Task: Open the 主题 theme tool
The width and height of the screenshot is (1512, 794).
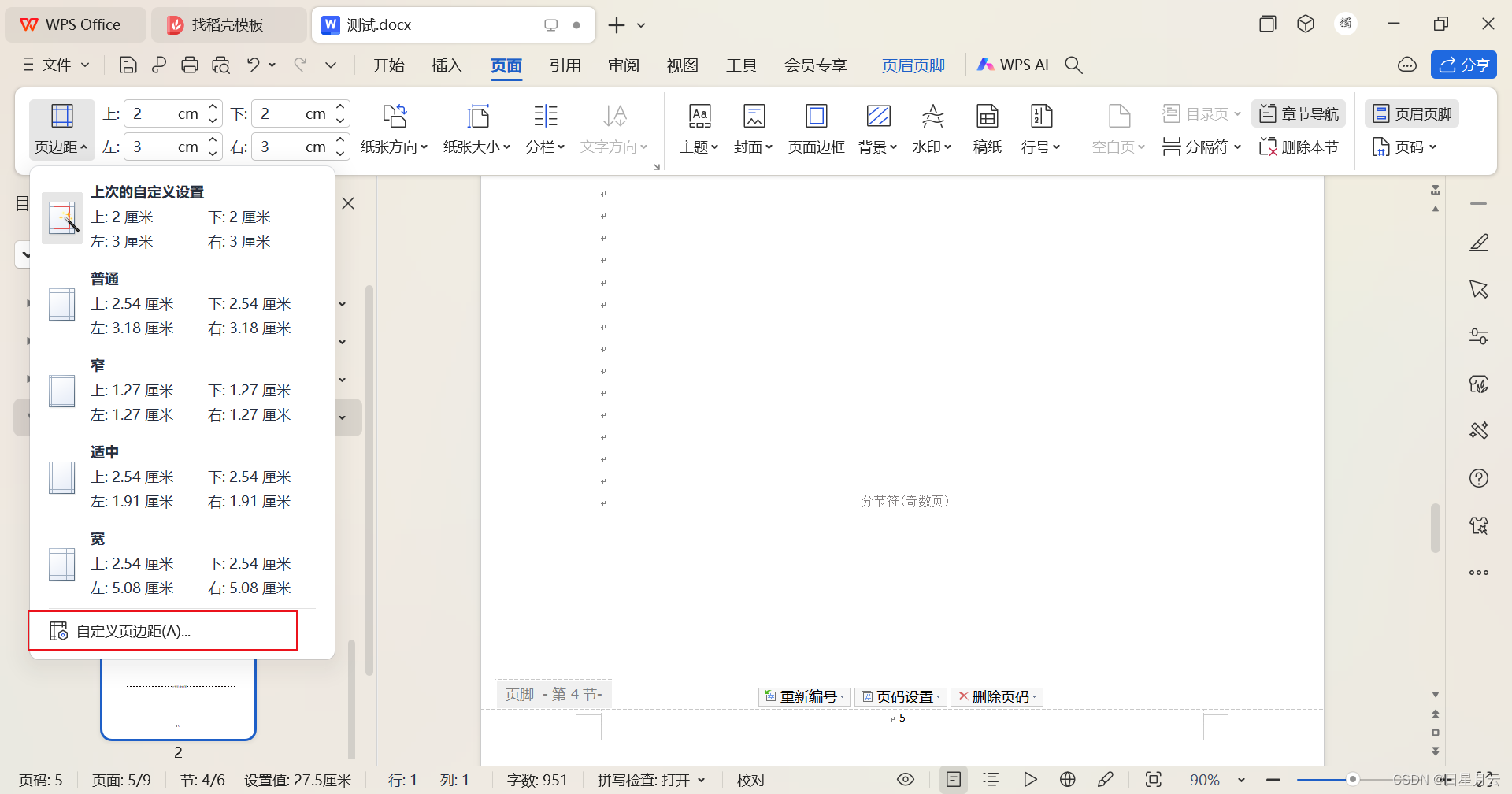Action: 699,130
